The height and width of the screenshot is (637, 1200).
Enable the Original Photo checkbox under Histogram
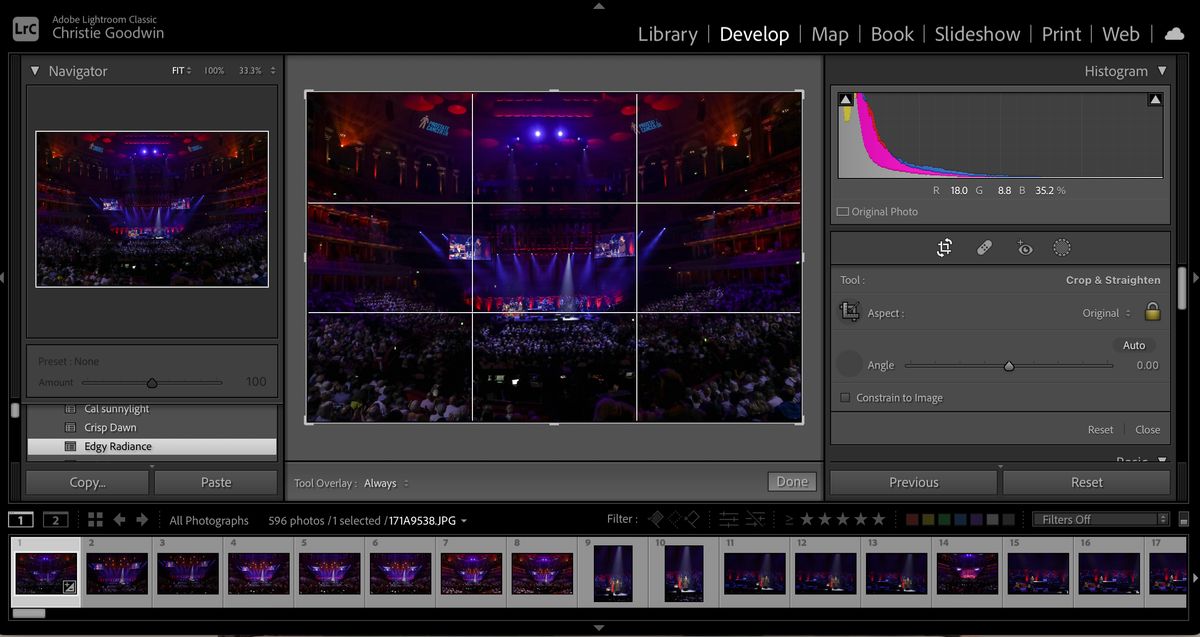pos(845,211)
